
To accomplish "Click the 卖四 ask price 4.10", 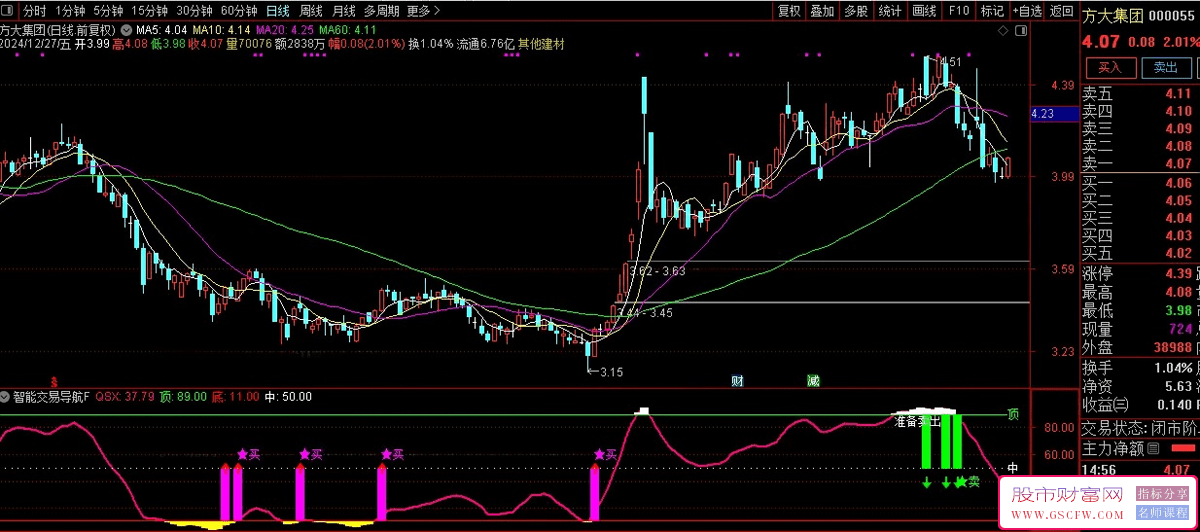I will coord(1178,110).
